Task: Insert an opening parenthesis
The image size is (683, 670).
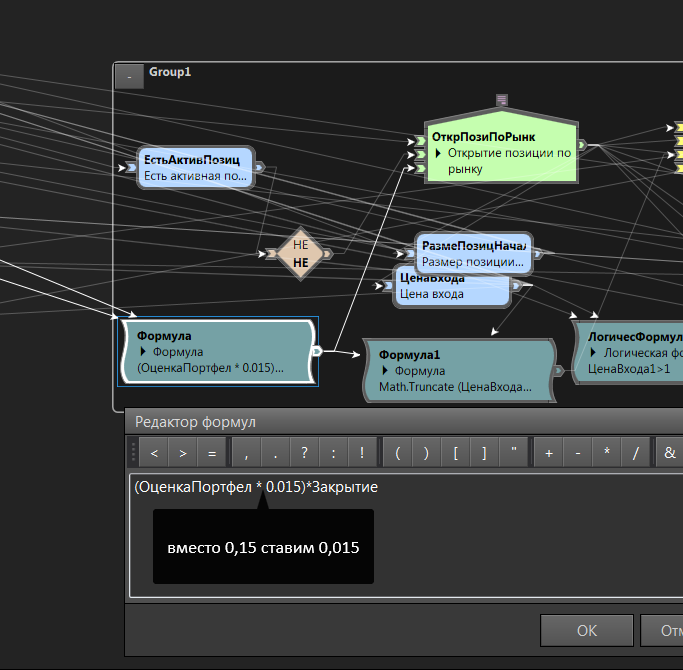Action: [x=397, y=453]
